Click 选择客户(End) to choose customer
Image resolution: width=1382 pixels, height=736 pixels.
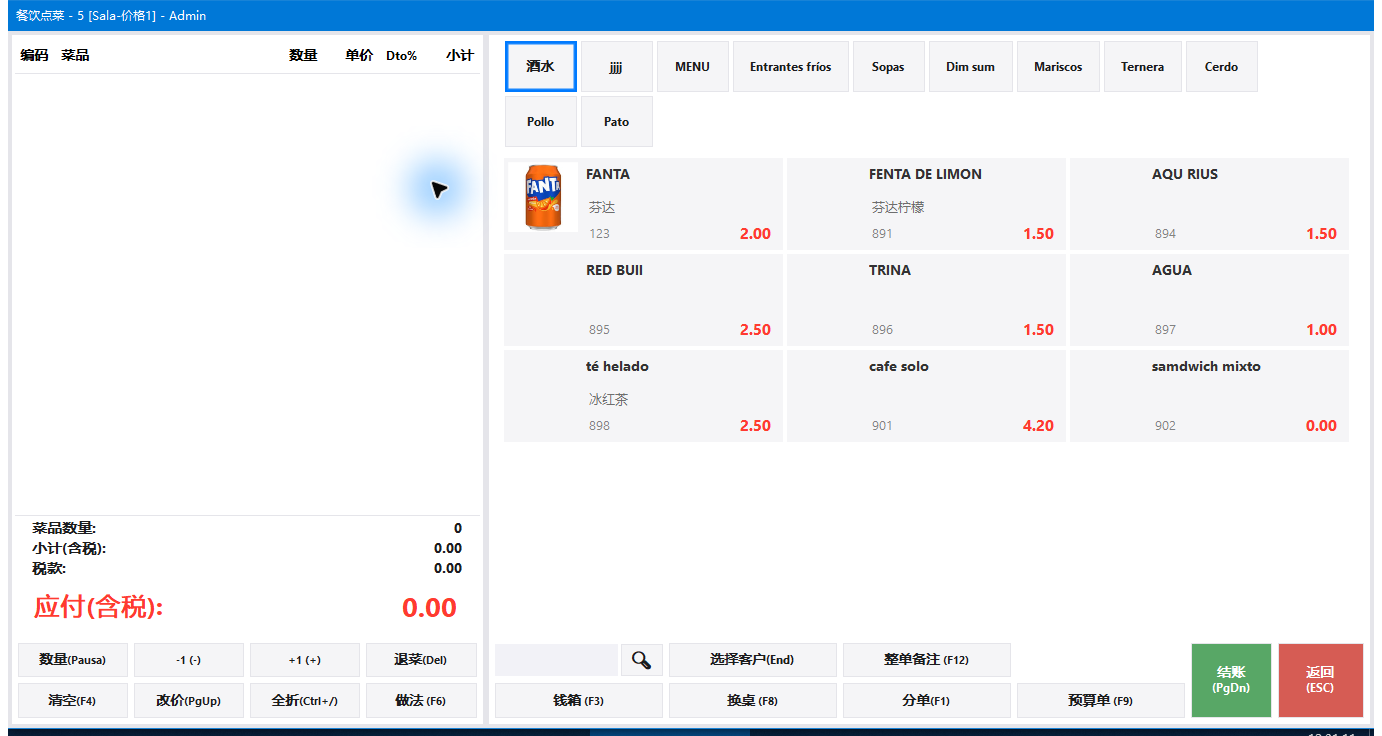click(x=752, y=660)
